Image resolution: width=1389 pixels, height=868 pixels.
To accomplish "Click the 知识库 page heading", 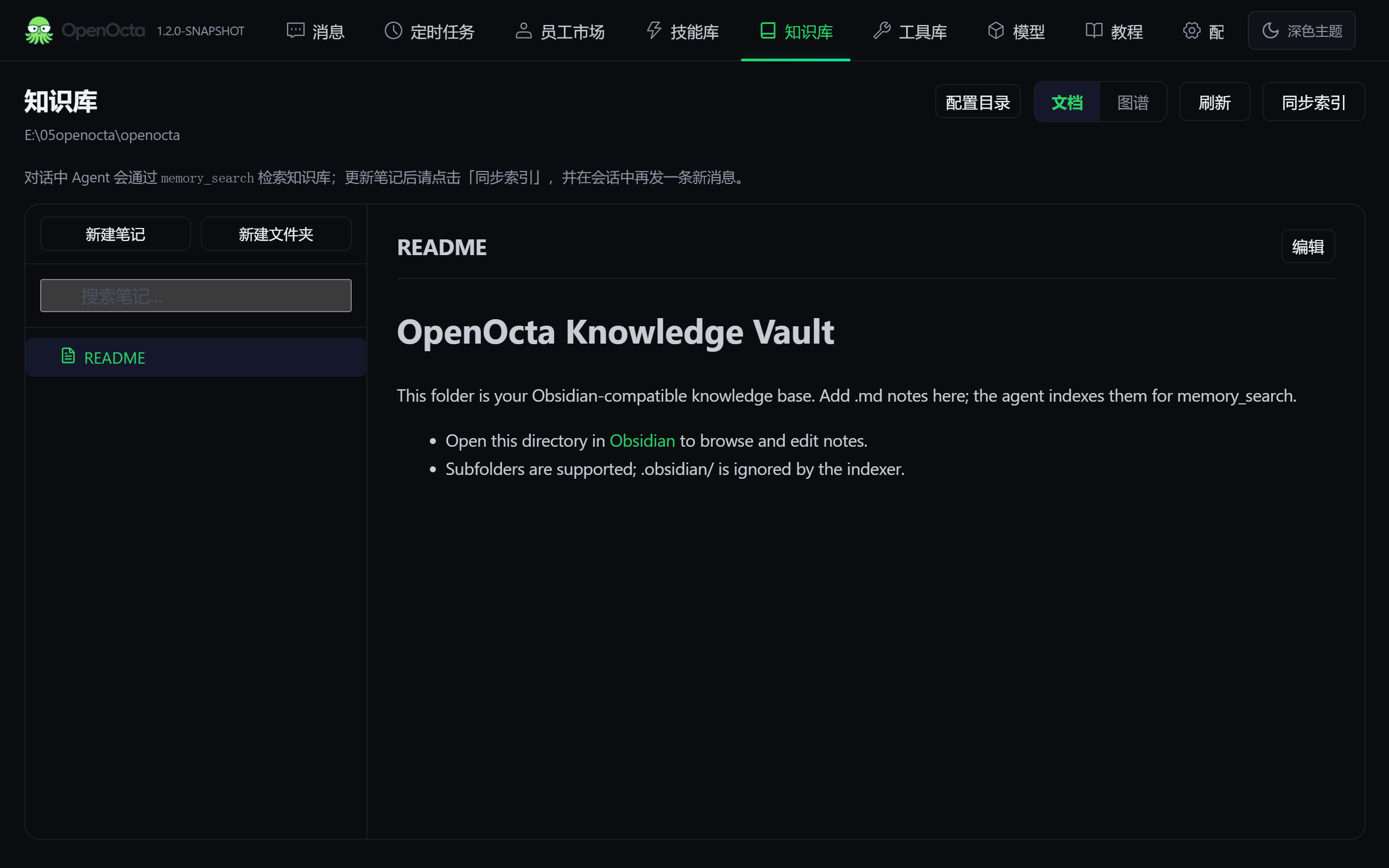I will tap(61, 102).
